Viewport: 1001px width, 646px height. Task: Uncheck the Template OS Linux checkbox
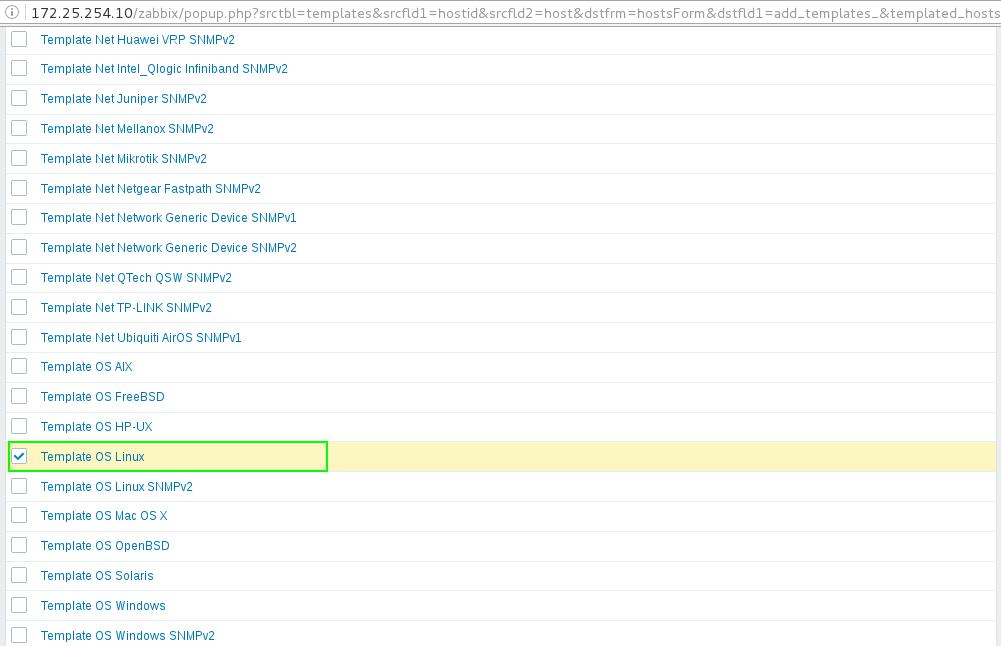(19, 456)
